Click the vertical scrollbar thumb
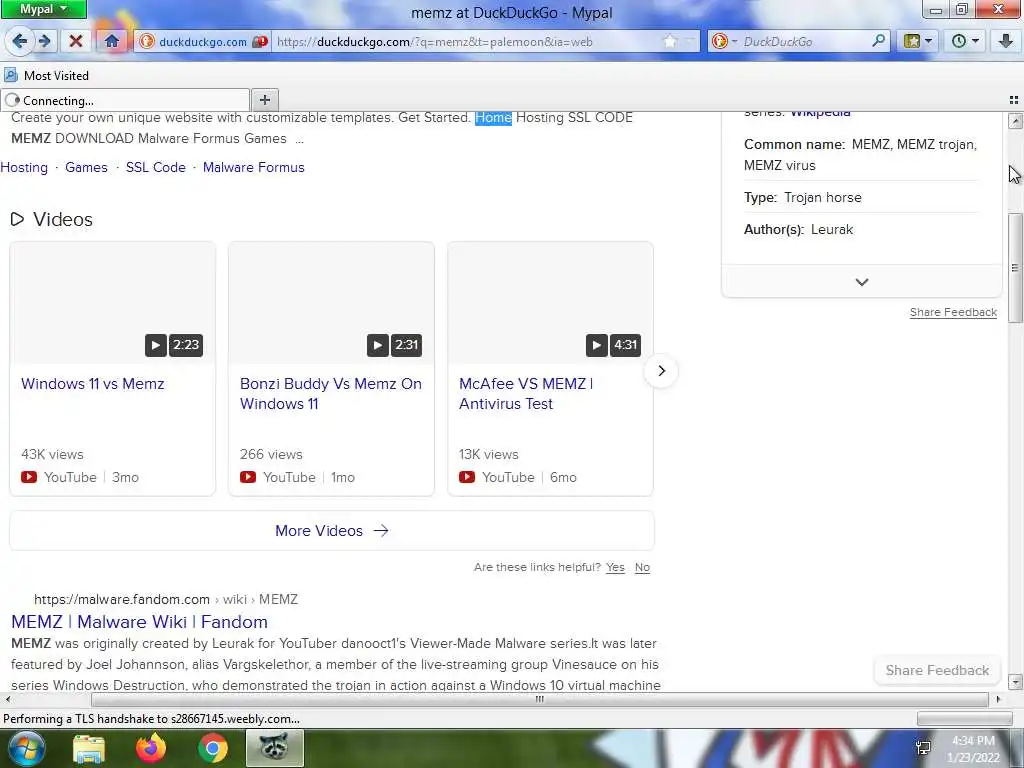This screenshot has width=1024, height=768. point(1015,267)
